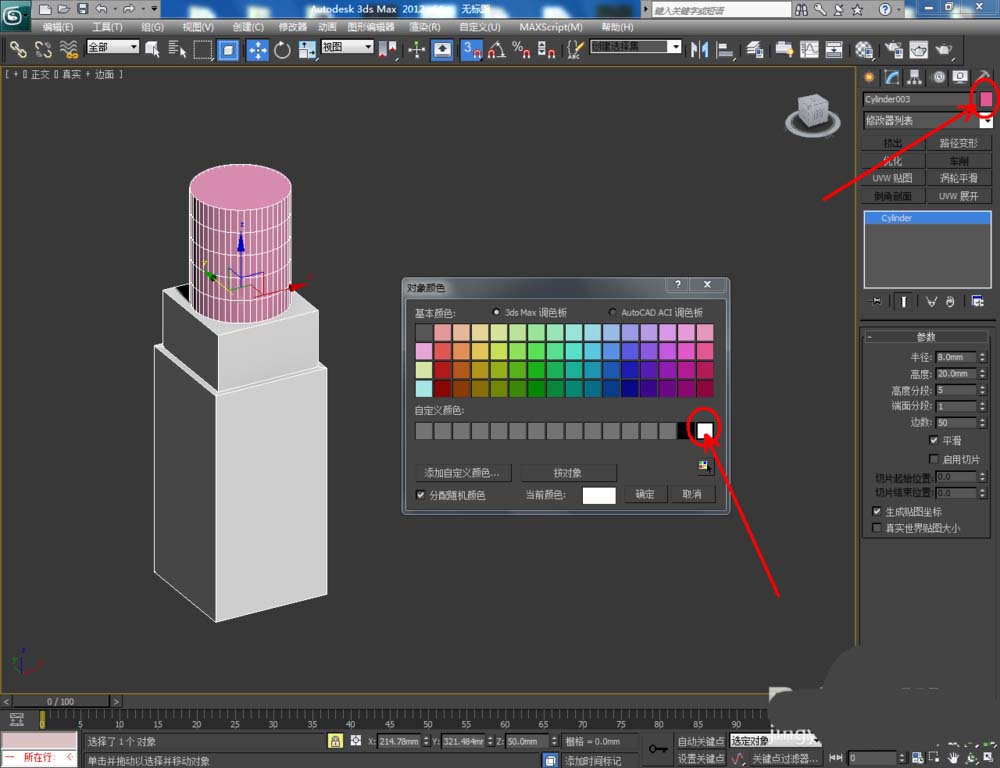Open the 渲染(R) menu
The image size is (1000, 768).
tap(426, 27)
